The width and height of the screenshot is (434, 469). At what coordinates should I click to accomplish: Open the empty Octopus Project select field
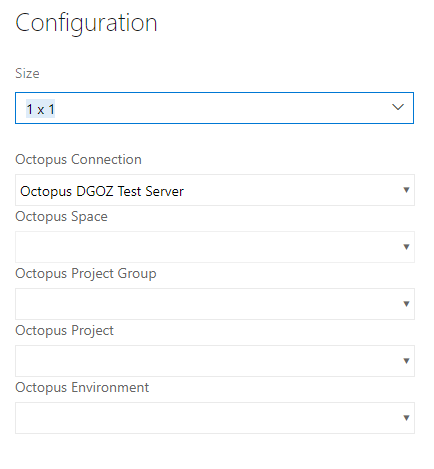click(x=215, y=361)
